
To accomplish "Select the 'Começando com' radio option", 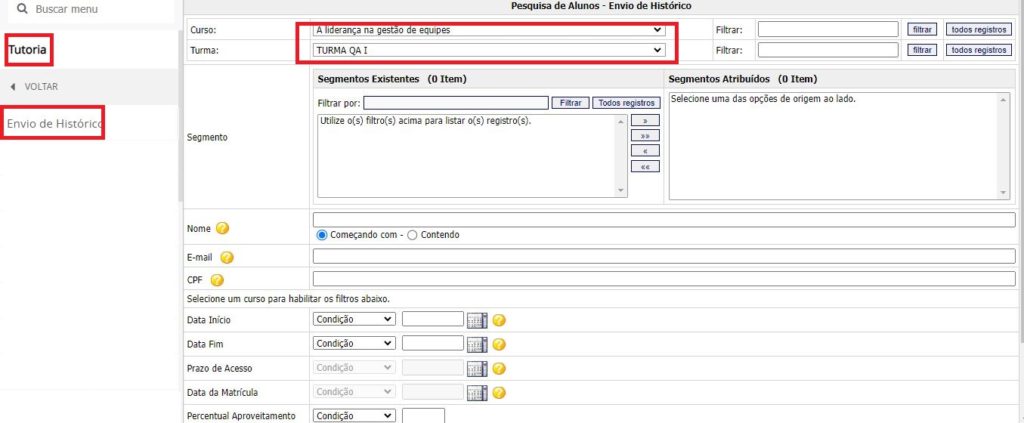I will point(322,235).
